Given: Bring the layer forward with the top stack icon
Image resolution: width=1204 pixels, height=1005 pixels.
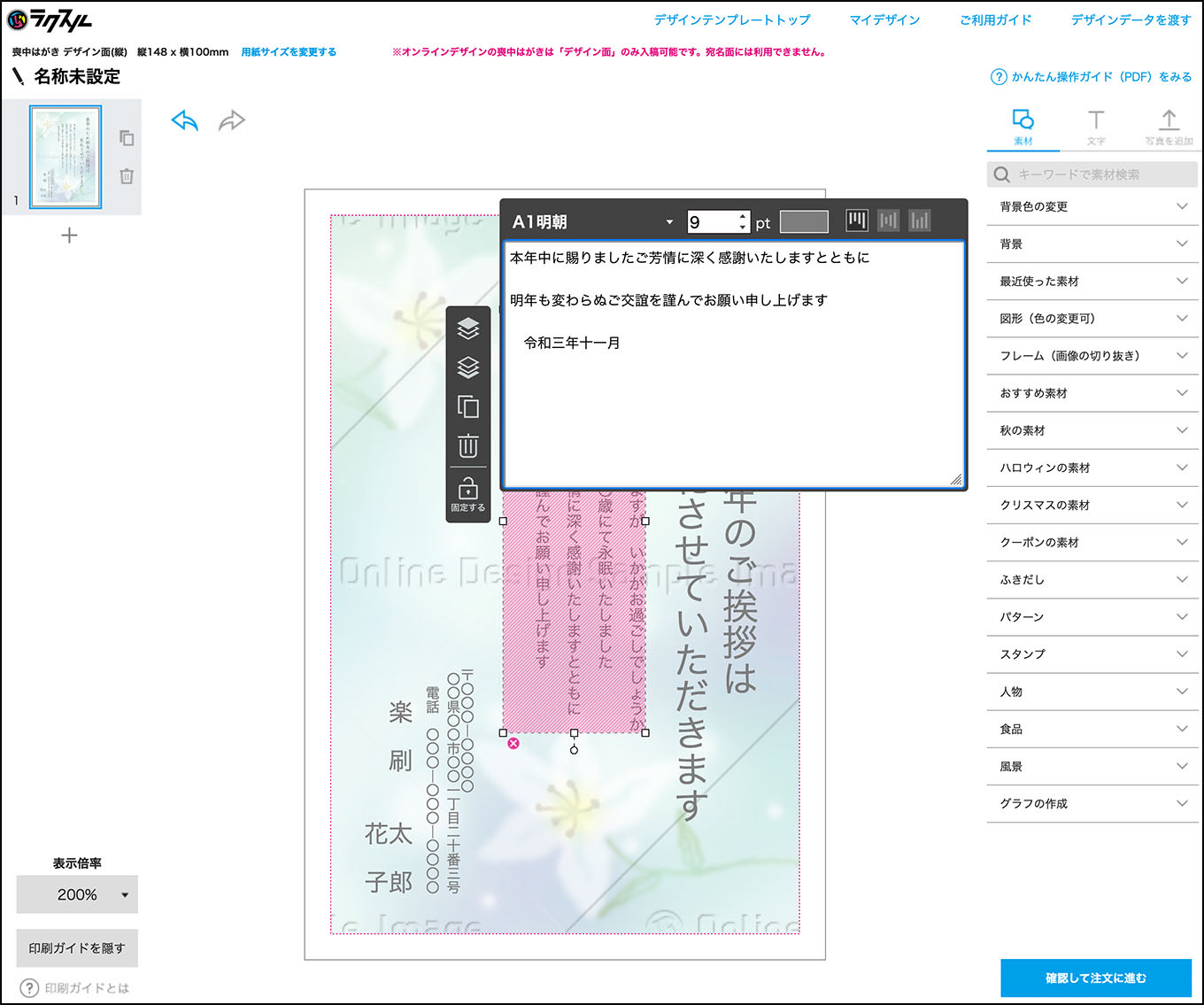Looking at the screenshot, I should pos(467,328).
